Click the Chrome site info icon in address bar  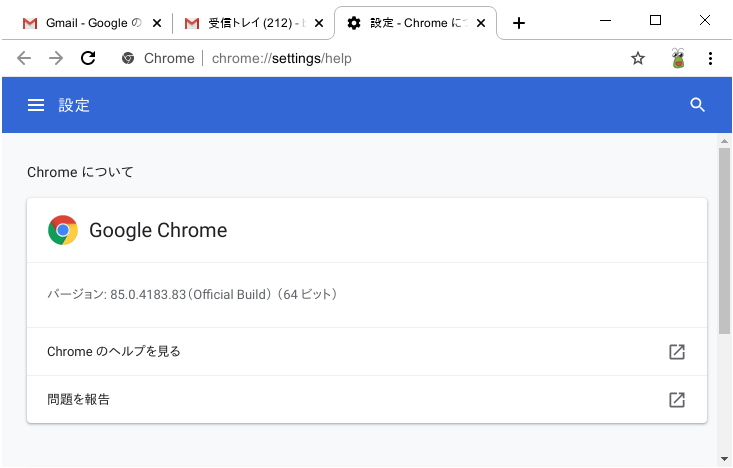pos(128,58)
